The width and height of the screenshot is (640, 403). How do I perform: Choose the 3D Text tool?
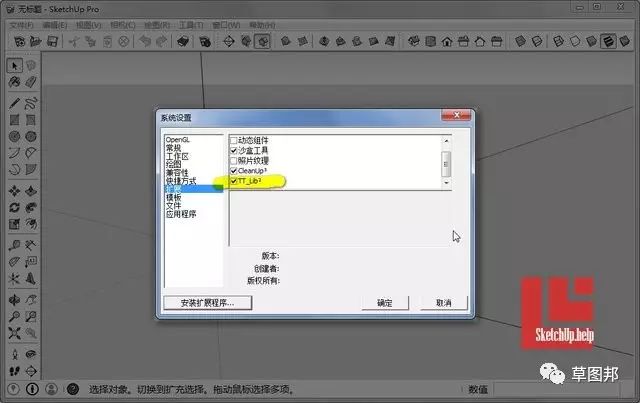31,278
